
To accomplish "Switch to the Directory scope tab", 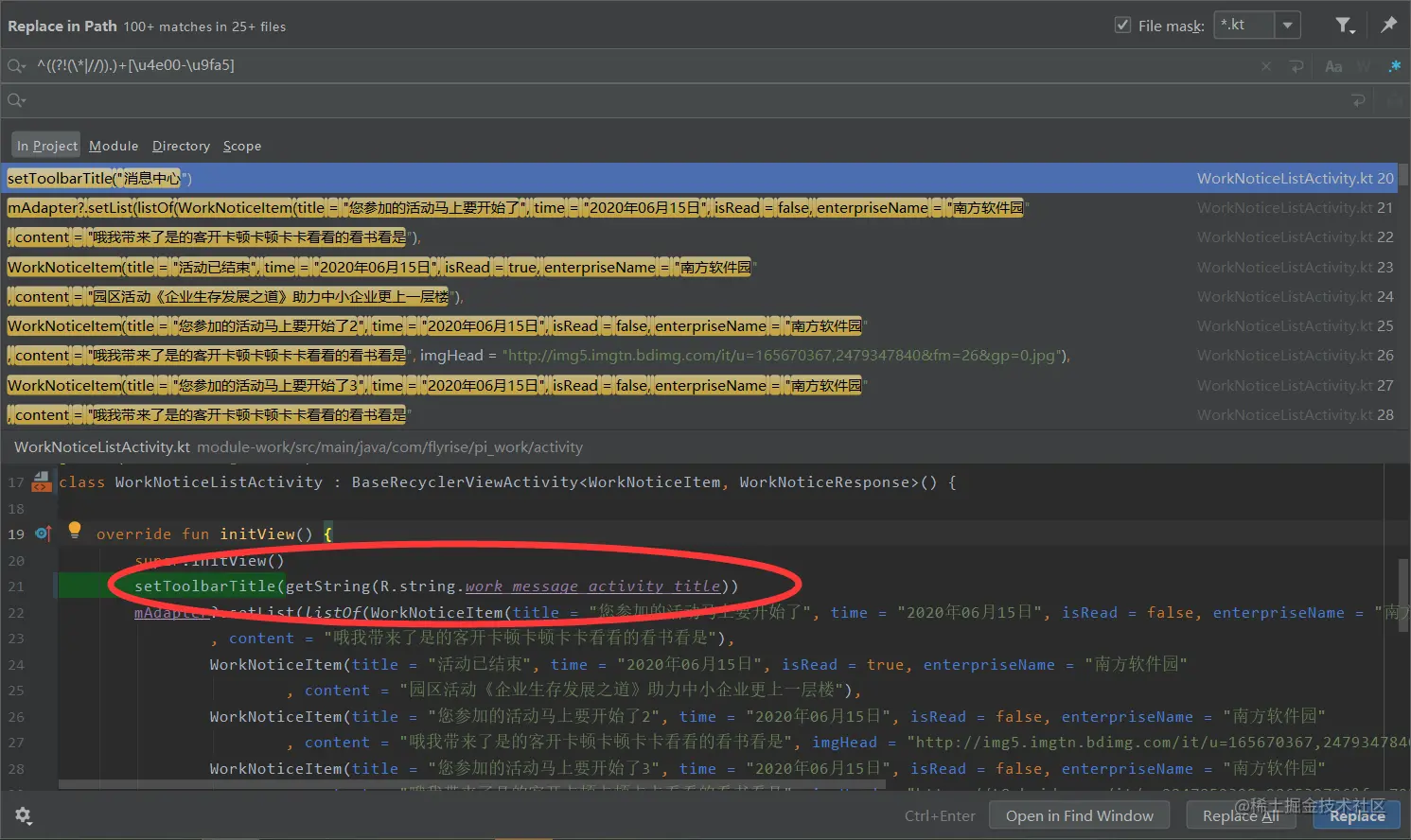I will (x=181, y=146).
